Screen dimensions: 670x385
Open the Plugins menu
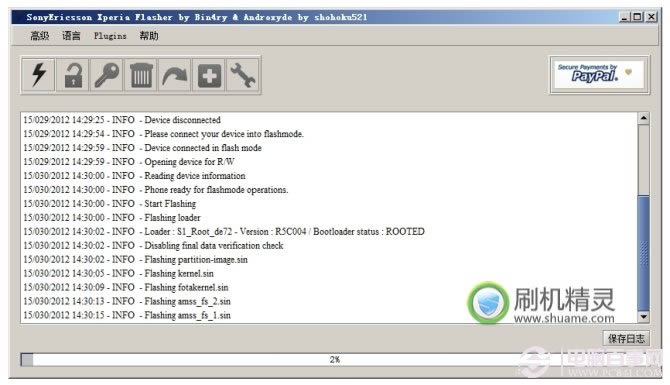click(x=110, y=36)
